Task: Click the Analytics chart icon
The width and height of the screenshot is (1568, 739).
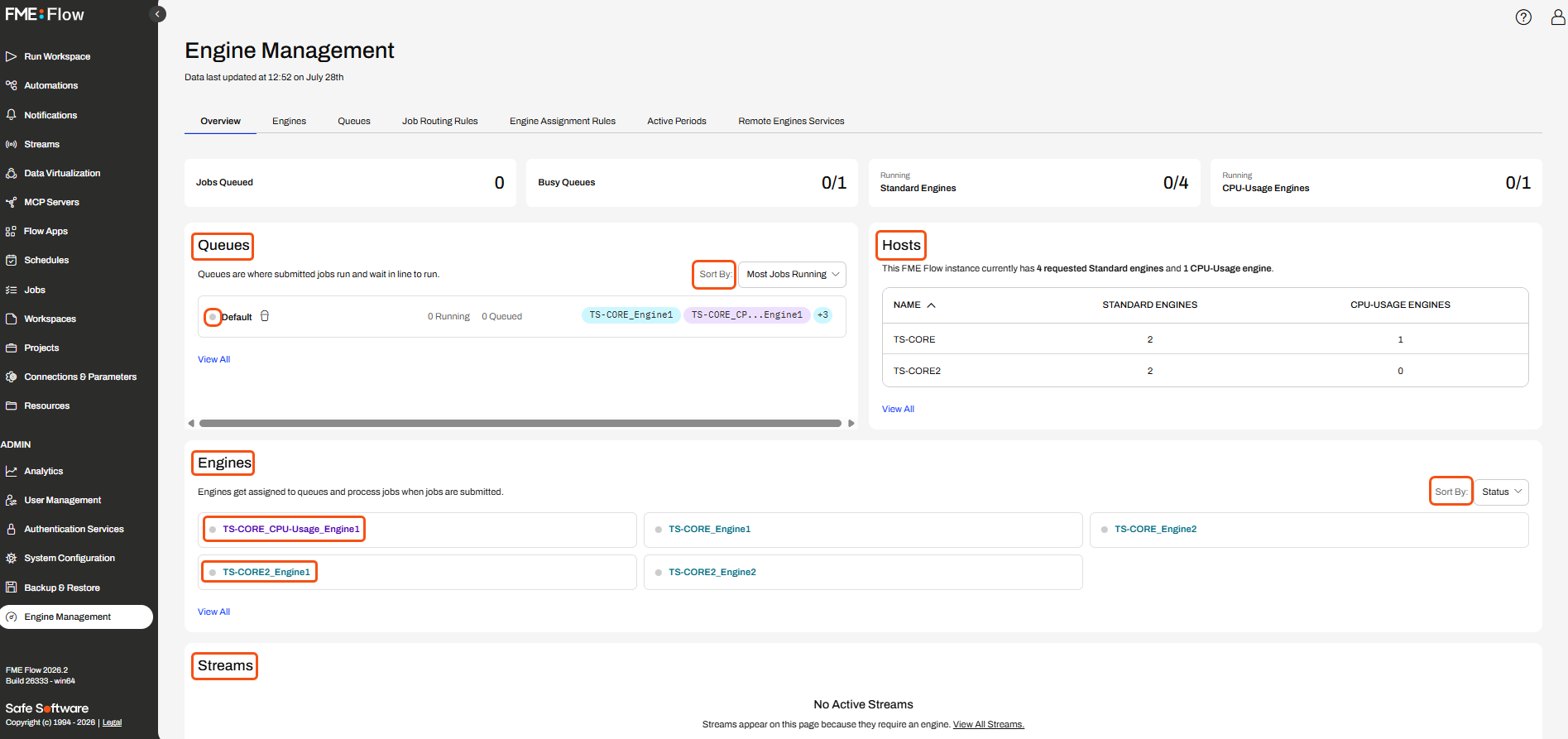Action: 12,471
